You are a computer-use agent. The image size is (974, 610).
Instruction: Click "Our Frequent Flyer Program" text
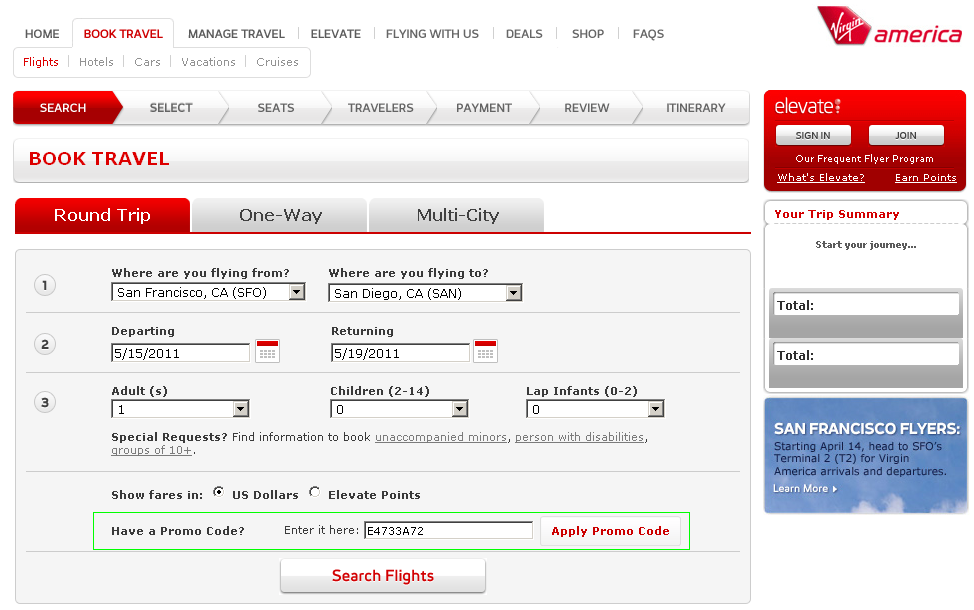(x=865, y=158)
